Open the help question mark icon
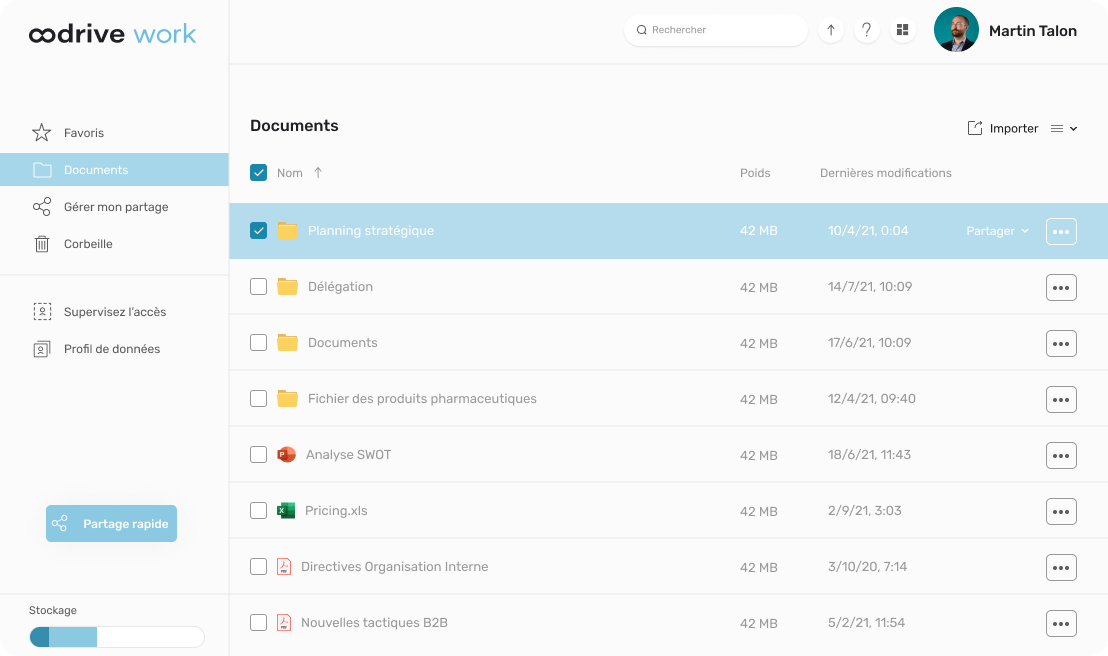 point(867,30)
